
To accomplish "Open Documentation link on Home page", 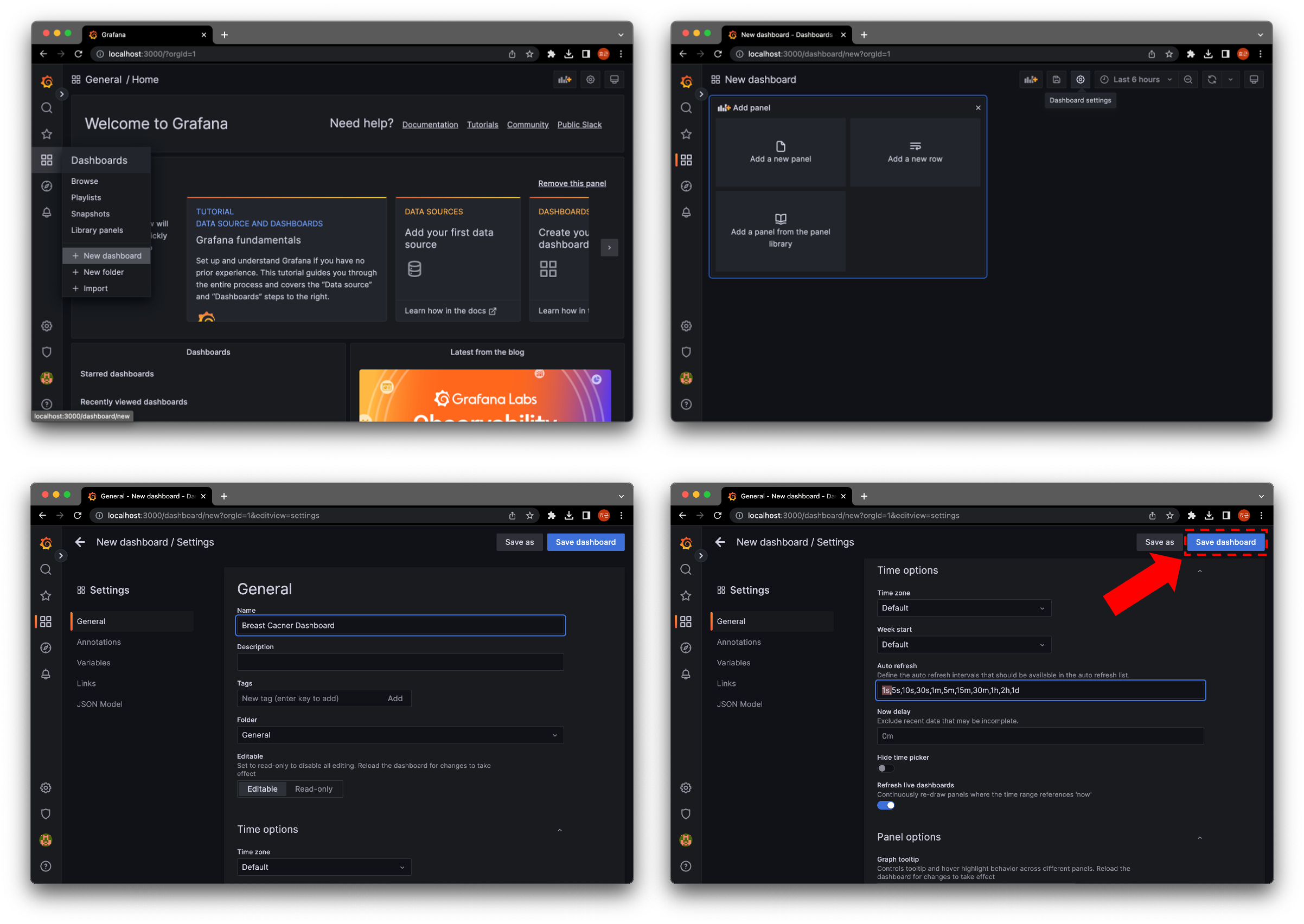I will 430,125.
